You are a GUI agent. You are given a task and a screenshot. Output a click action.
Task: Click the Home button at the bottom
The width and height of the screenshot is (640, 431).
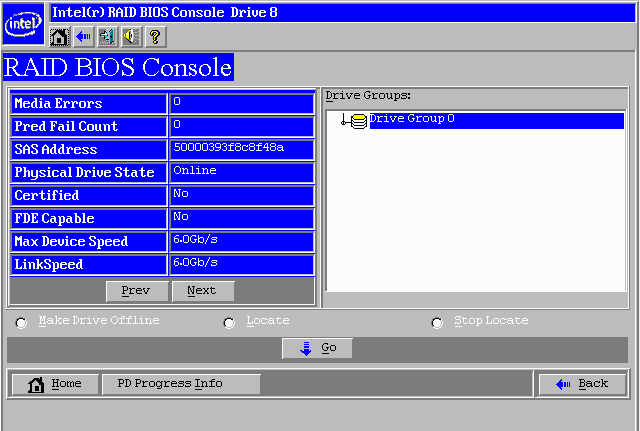(x=55, y=384)
